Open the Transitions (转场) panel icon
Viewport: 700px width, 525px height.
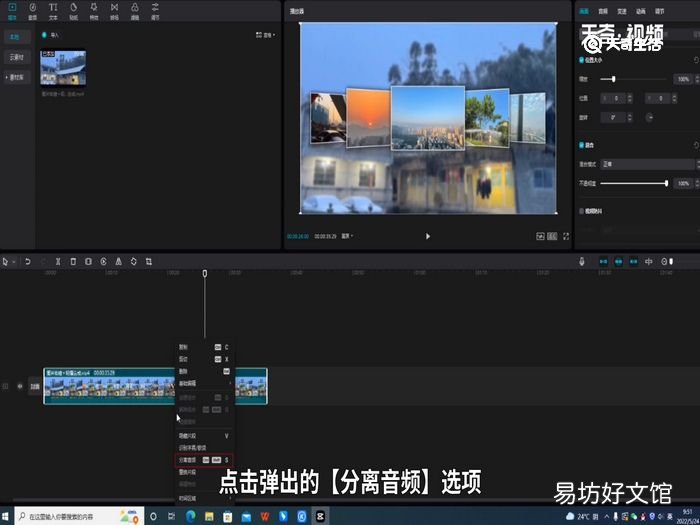[x=114, y=11]
